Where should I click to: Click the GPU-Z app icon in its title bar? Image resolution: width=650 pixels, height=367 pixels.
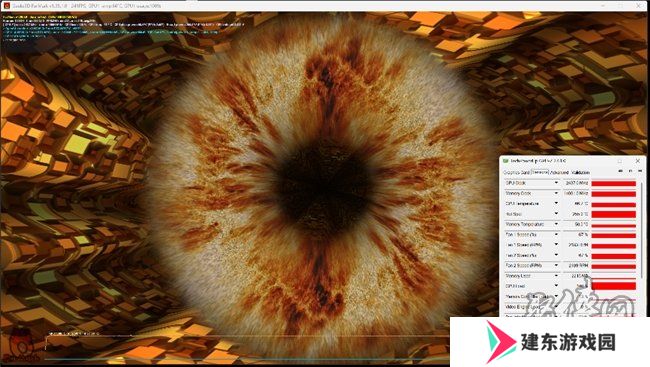point(505,161)
